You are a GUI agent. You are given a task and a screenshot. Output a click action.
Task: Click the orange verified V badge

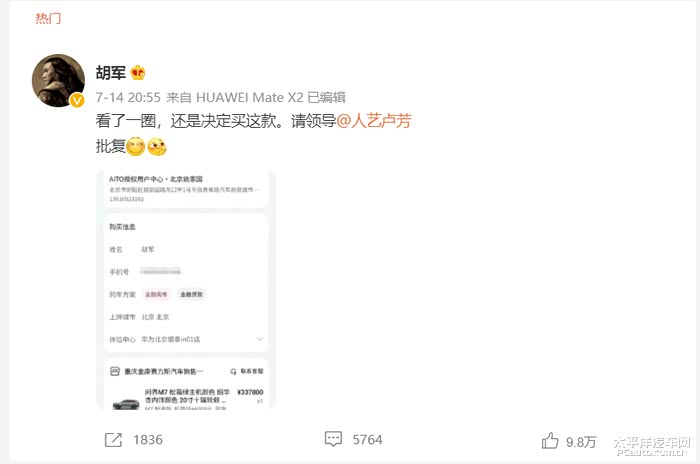click(x=77, y=100)
